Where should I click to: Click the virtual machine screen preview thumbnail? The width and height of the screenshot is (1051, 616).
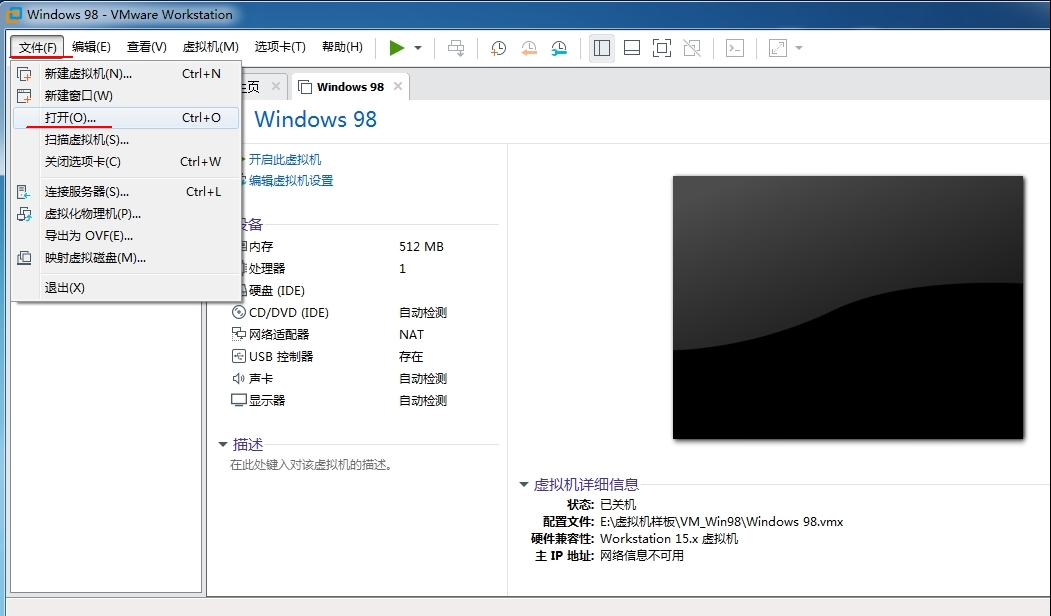(x=847, y=307)
